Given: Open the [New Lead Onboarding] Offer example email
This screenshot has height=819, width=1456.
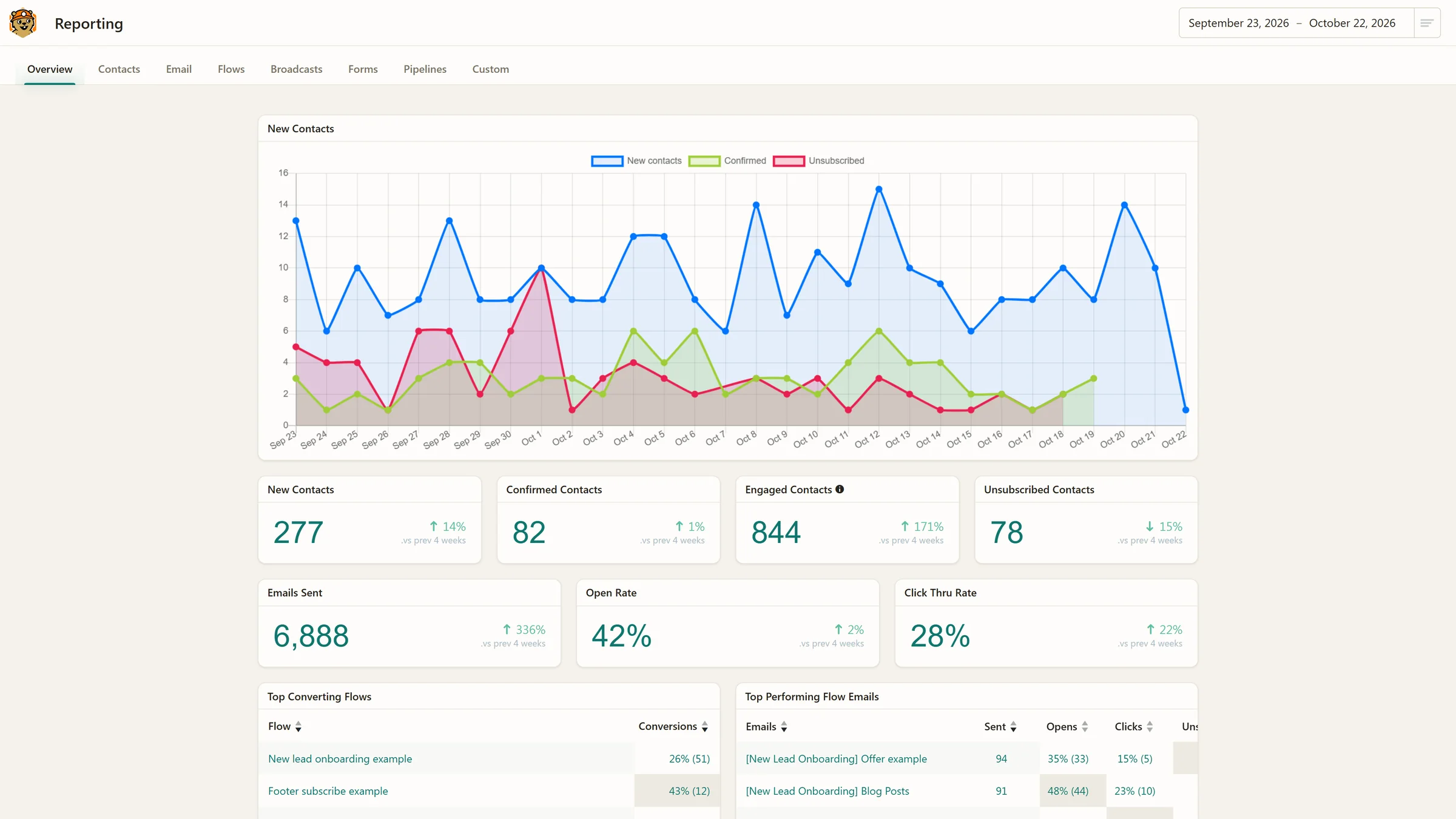Looking at the screenshot, I should [x=837, y=759].
